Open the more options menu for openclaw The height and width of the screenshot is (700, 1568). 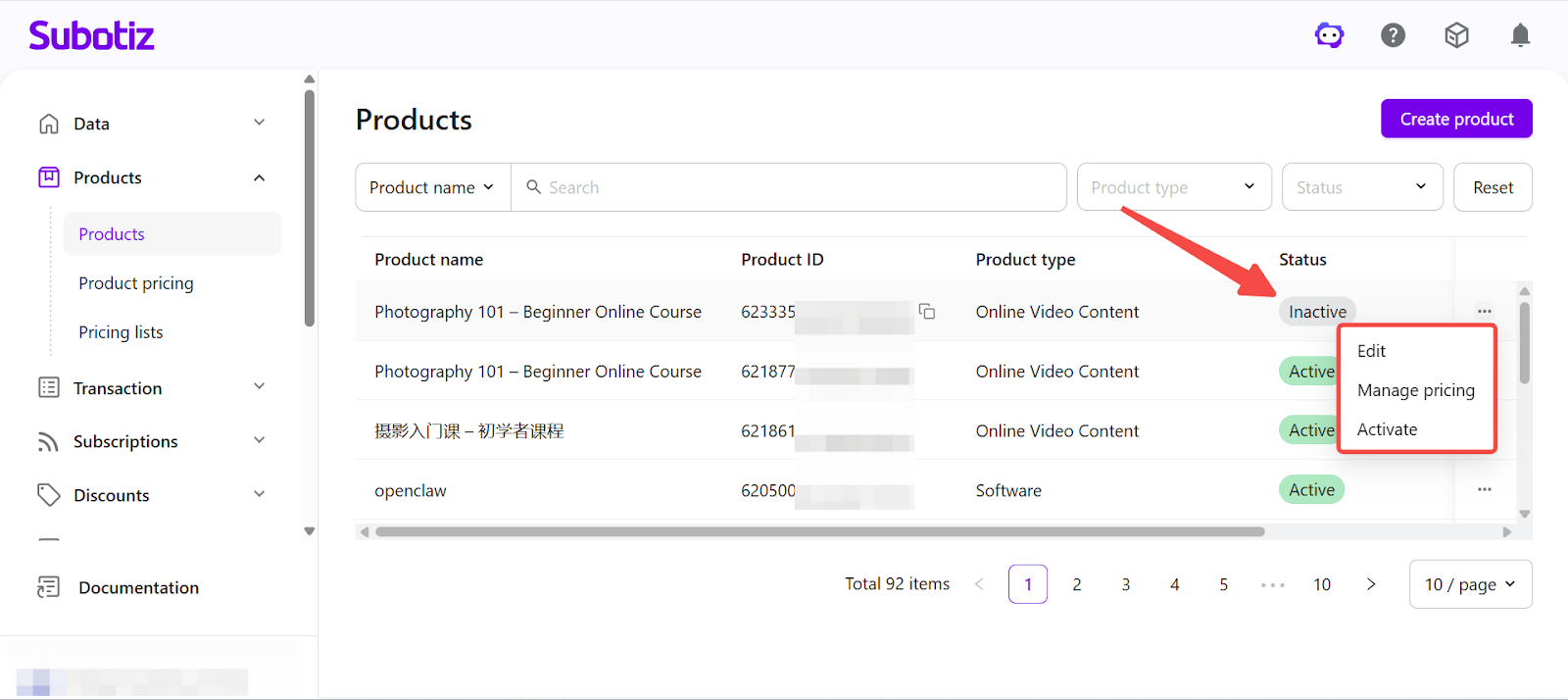coord(1484,489)
